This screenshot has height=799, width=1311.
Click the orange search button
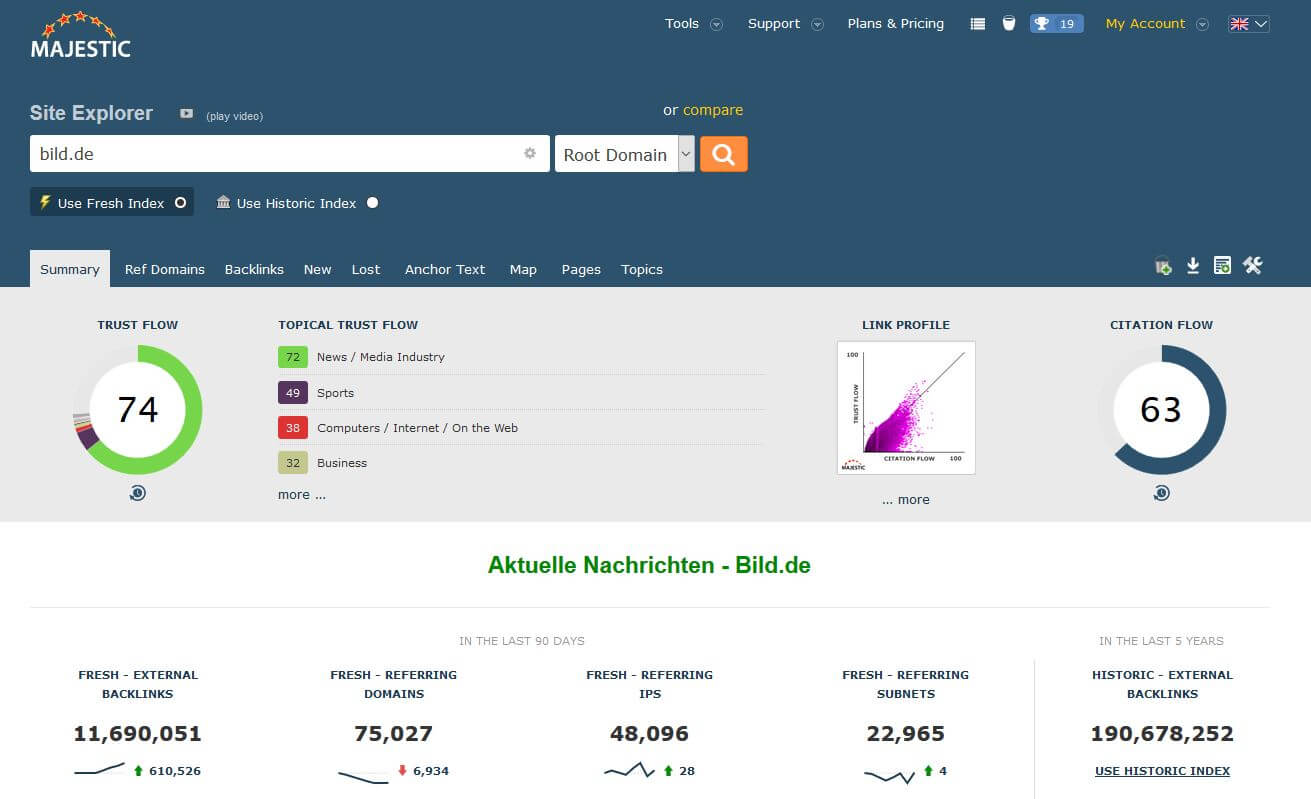pos(724,154)
